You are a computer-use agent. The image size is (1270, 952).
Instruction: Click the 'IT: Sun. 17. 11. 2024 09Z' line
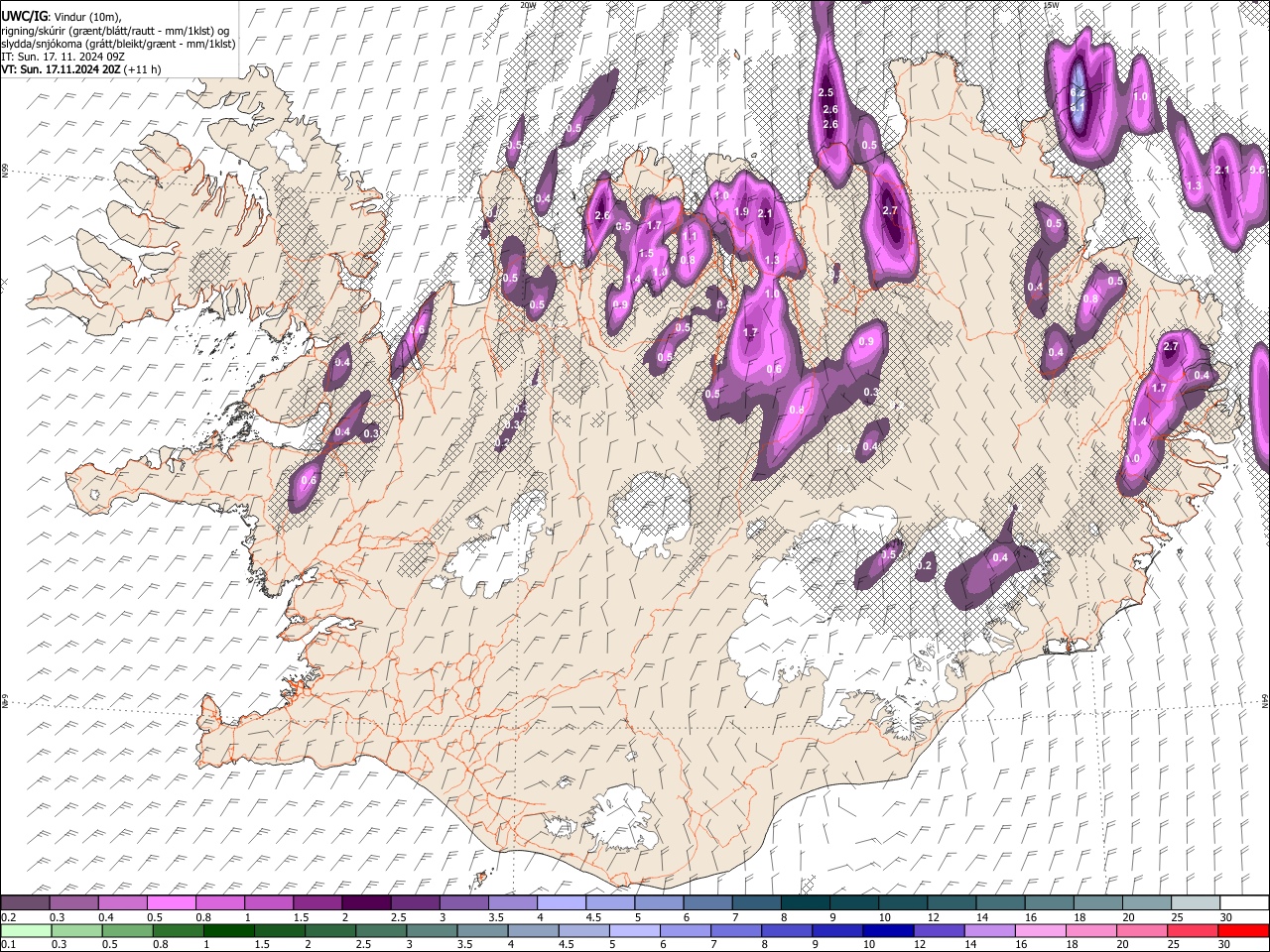(x=63, y=57)
